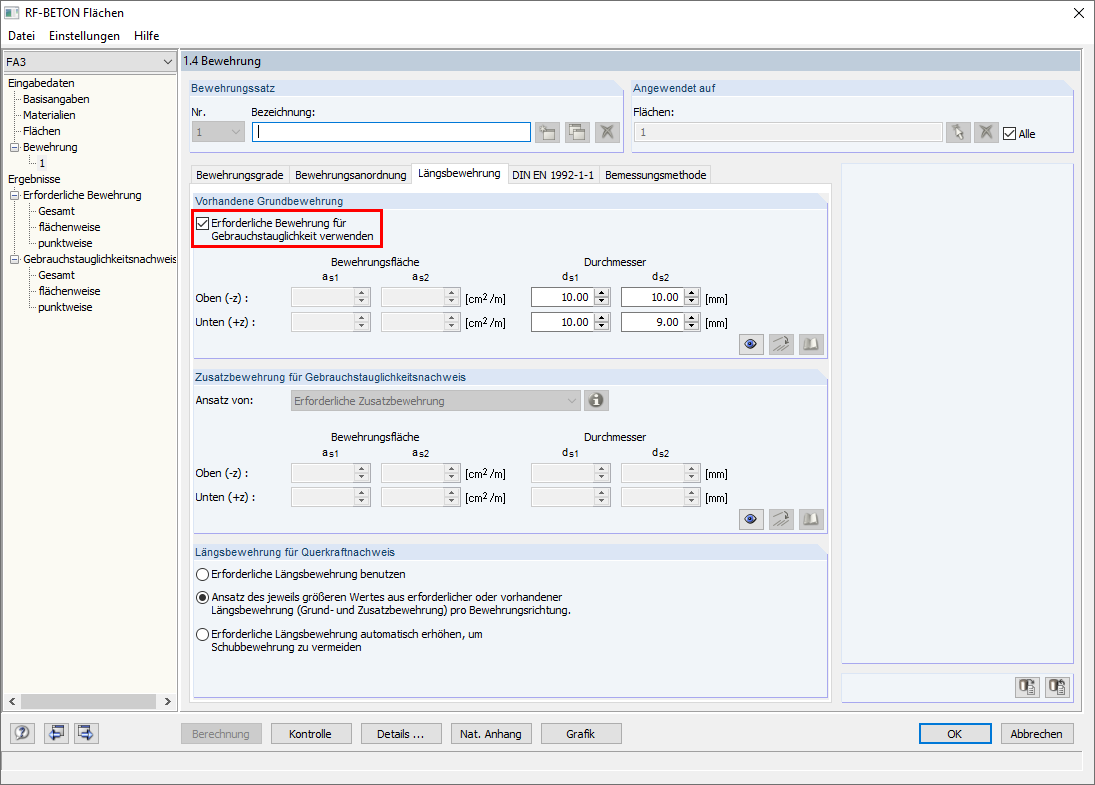Go to next module window icon
Image resolution: width=1095 pixels, height=785 pixels.
(86, 733)
